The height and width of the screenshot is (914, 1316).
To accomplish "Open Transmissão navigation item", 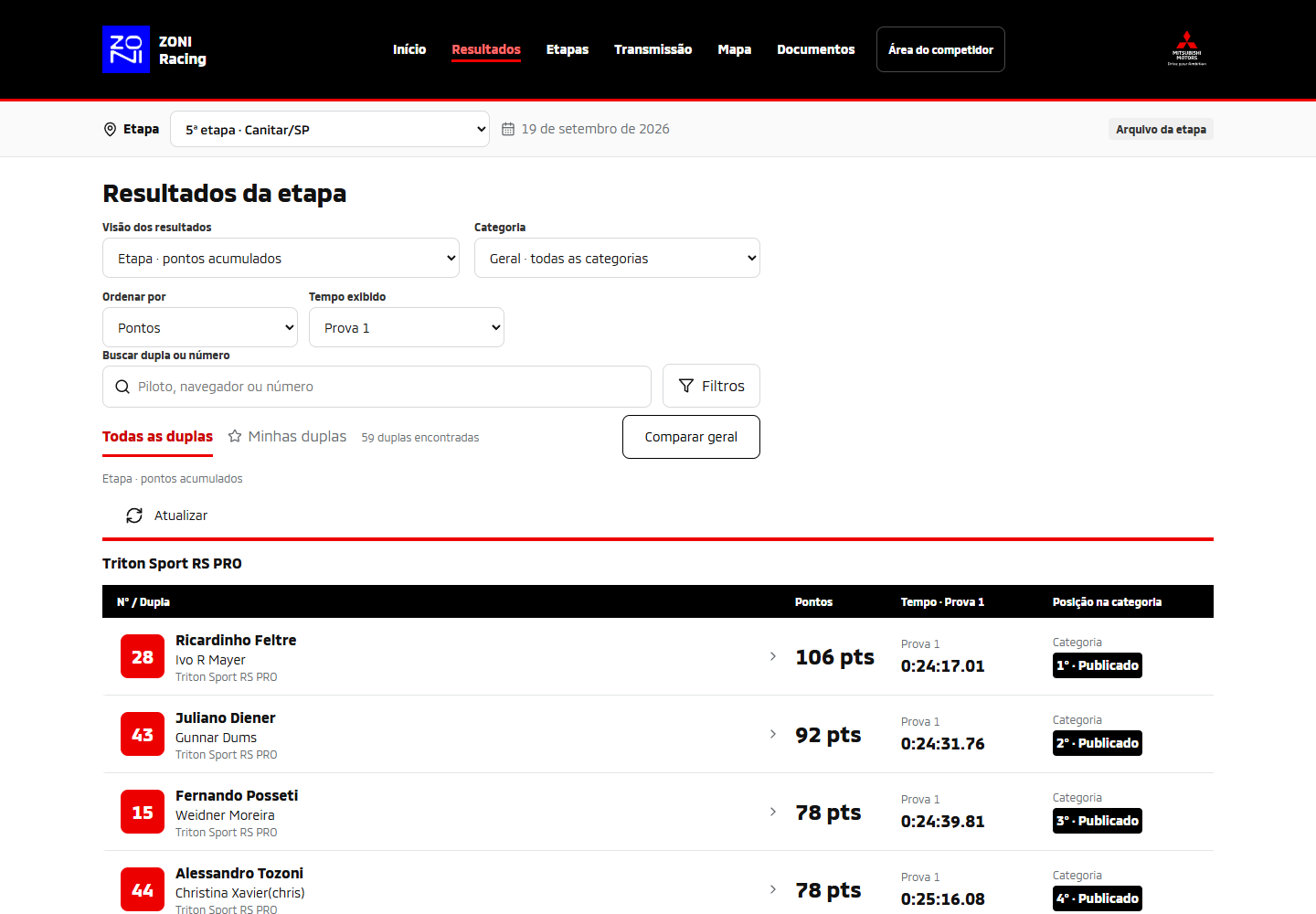I will pos(653,49).
